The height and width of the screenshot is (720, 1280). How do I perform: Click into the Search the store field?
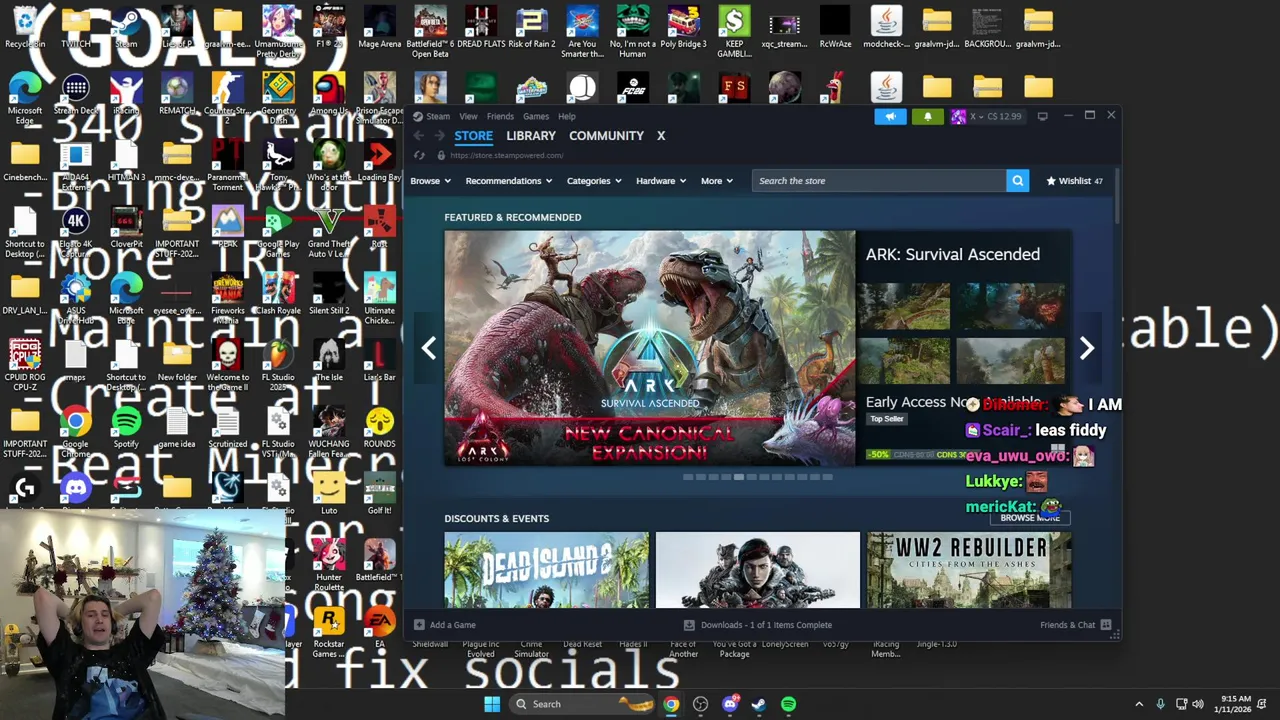click(x=879, y=181)
